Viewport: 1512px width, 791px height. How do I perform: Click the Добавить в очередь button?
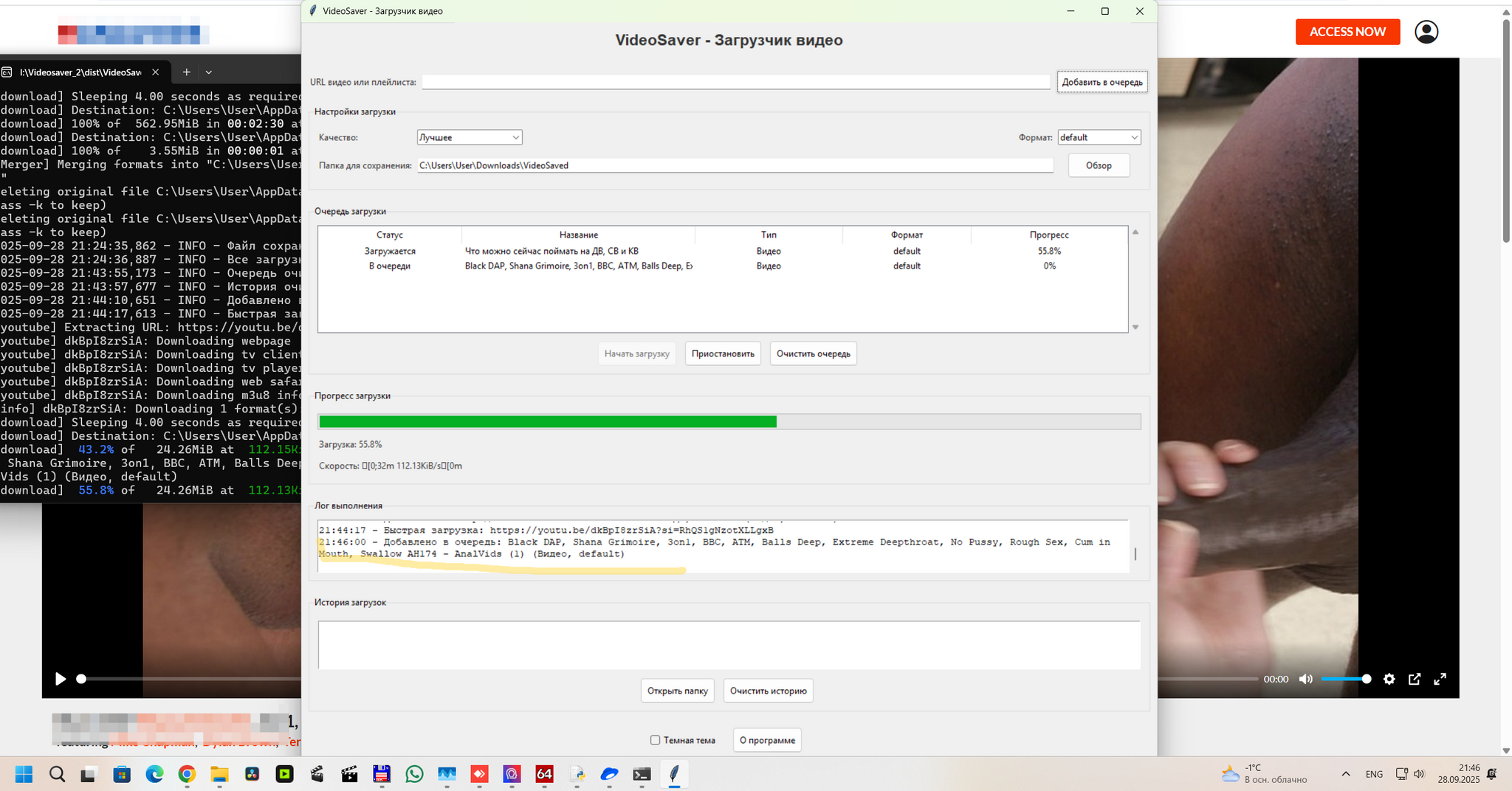(x=1102, y=82)
